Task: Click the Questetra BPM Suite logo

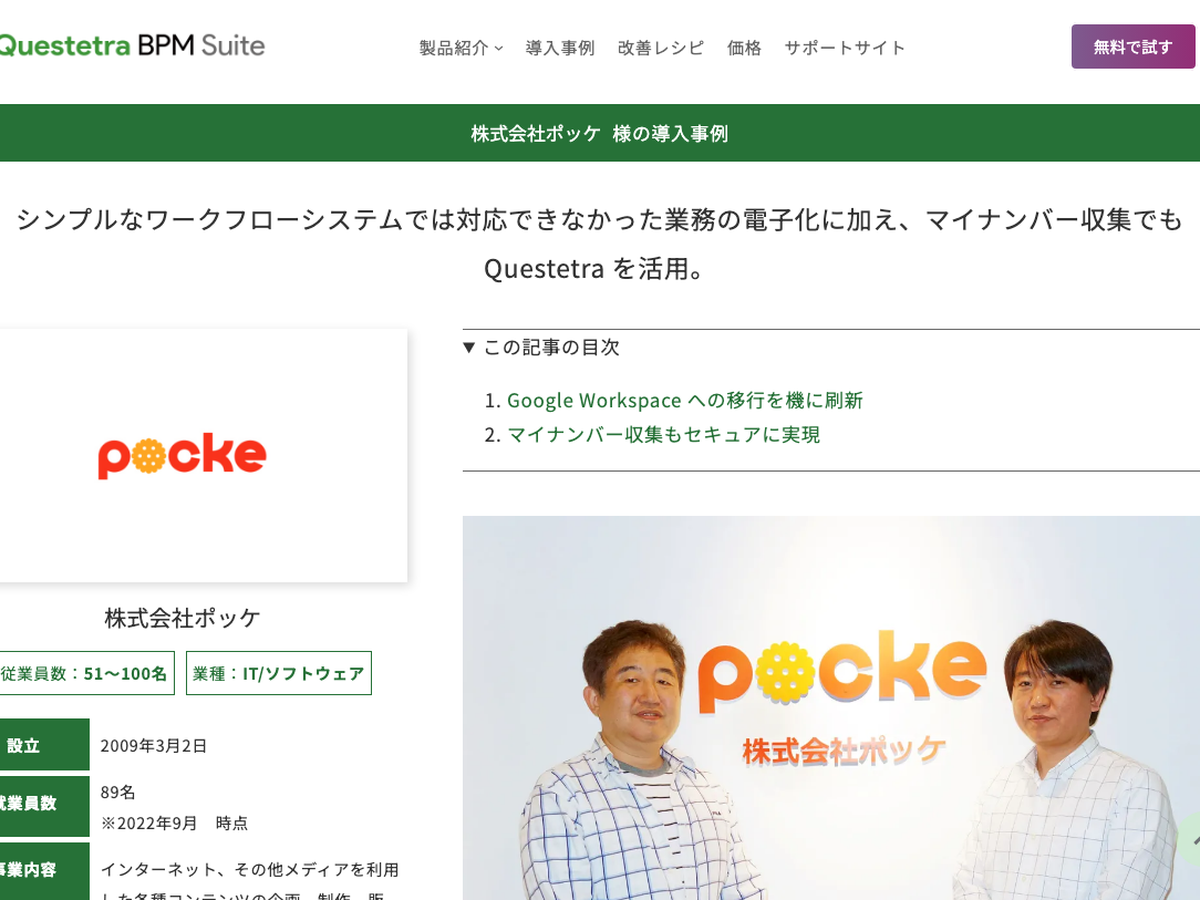Action: coord(132,46)
